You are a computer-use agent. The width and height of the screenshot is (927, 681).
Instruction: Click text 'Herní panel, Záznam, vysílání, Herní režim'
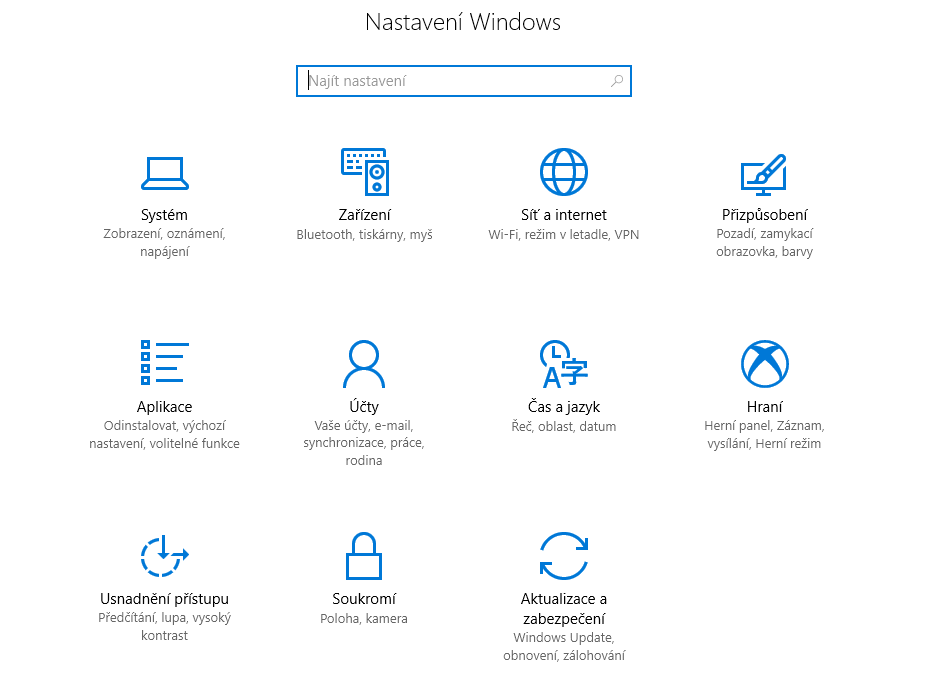(764, 434)
